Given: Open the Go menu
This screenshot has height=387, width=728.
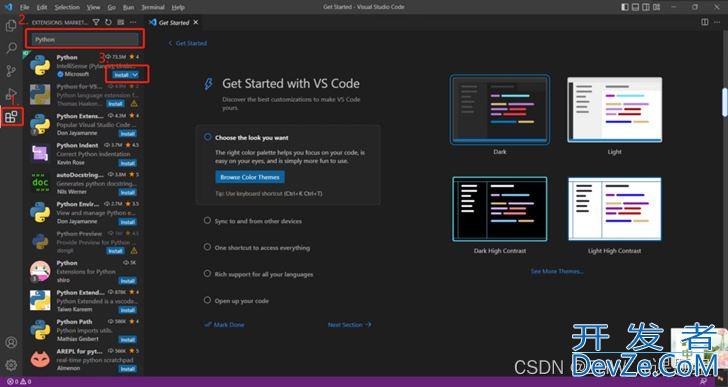Looking at the screenshot, I should point(111,7).
